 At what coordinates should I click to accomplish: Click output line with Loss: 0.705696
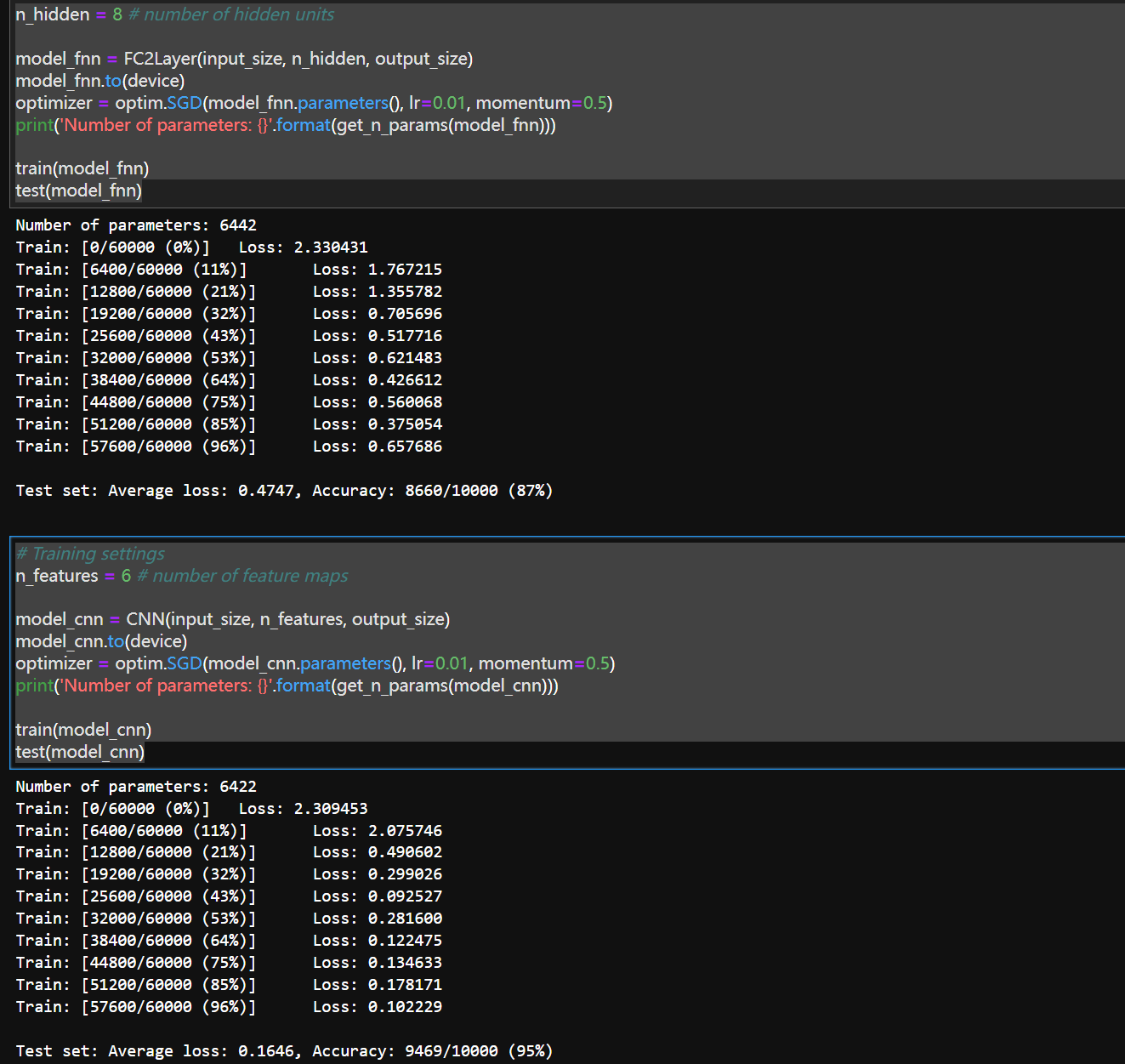(x=229, y=314)
